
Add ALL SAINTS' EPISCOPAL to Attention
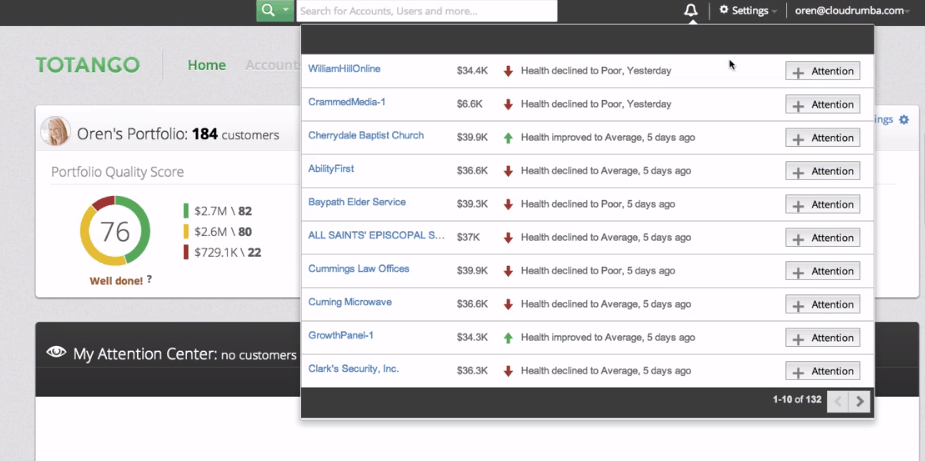(822, 237)
